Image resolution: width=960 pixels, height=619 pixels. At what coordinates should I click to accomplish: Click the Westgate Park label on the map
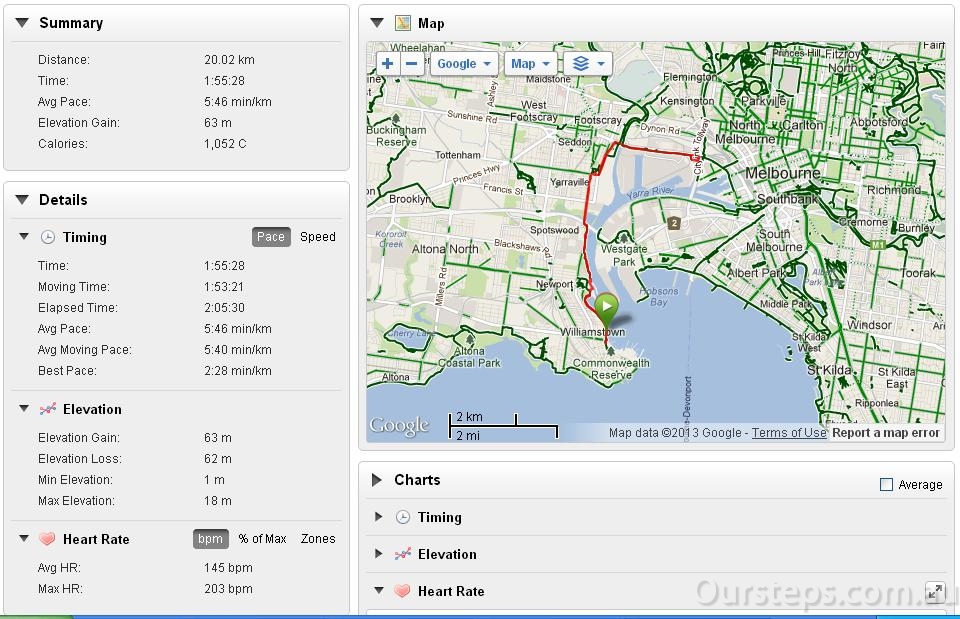(x=624, y=255)
